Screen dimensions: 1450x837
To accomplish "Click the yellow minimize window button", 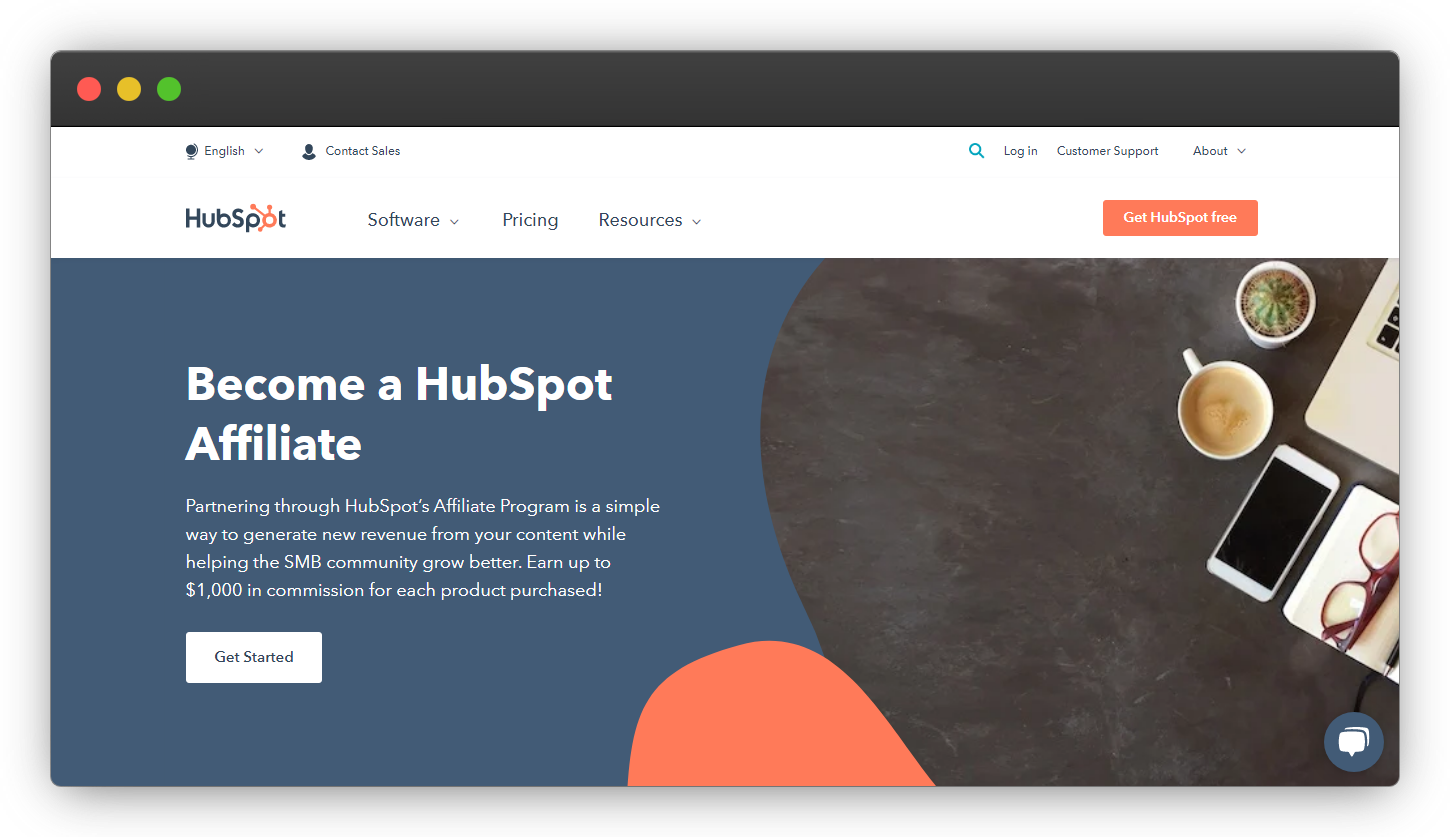I will (129, 89).
